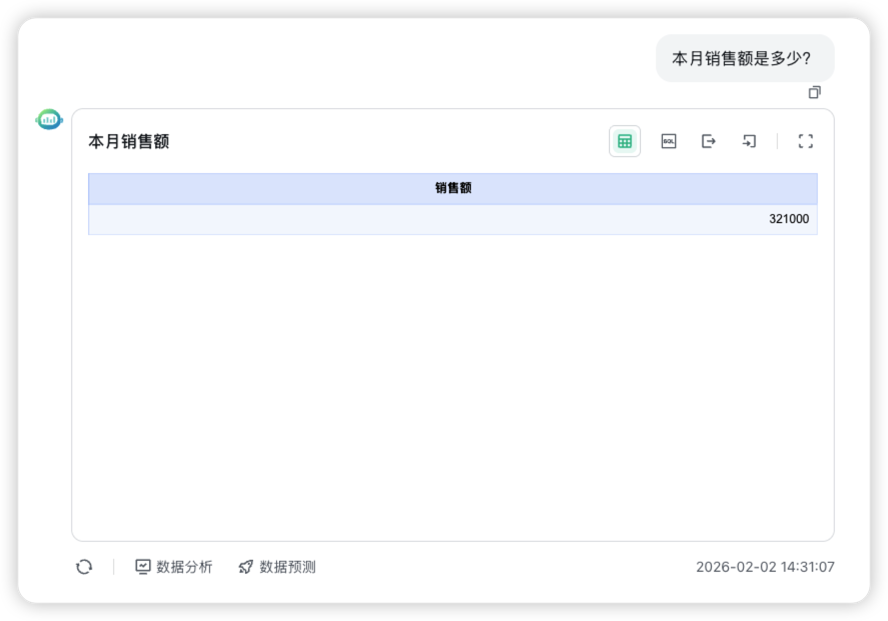The height and width of the screenshot is (621, 888).
Task: Click the chatbot avatar icon
Action: click(x=47, y=118)
